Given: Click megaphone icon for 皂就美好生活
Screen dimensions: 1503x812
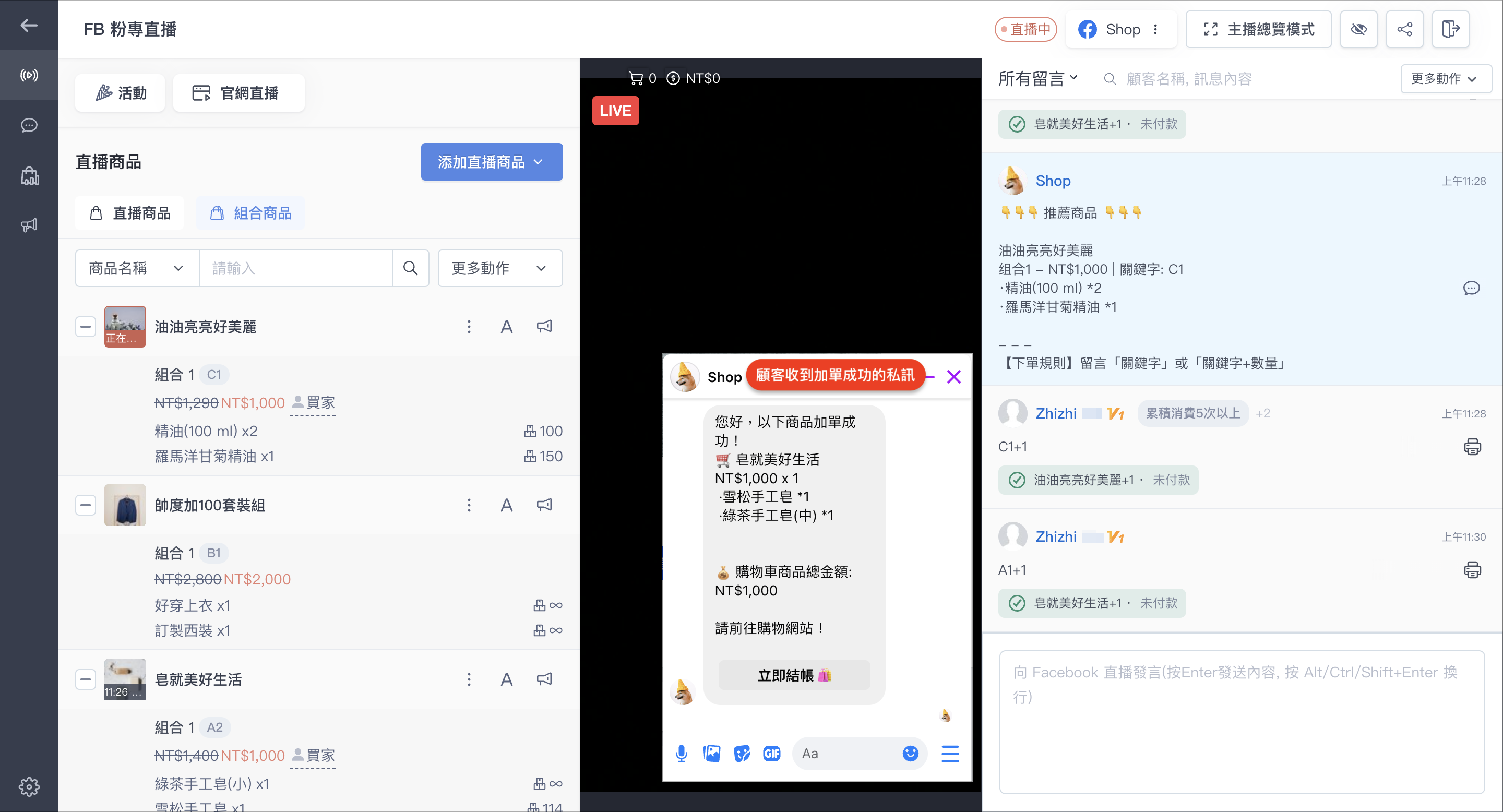Looking at the screenshot, I should (544, 679).
